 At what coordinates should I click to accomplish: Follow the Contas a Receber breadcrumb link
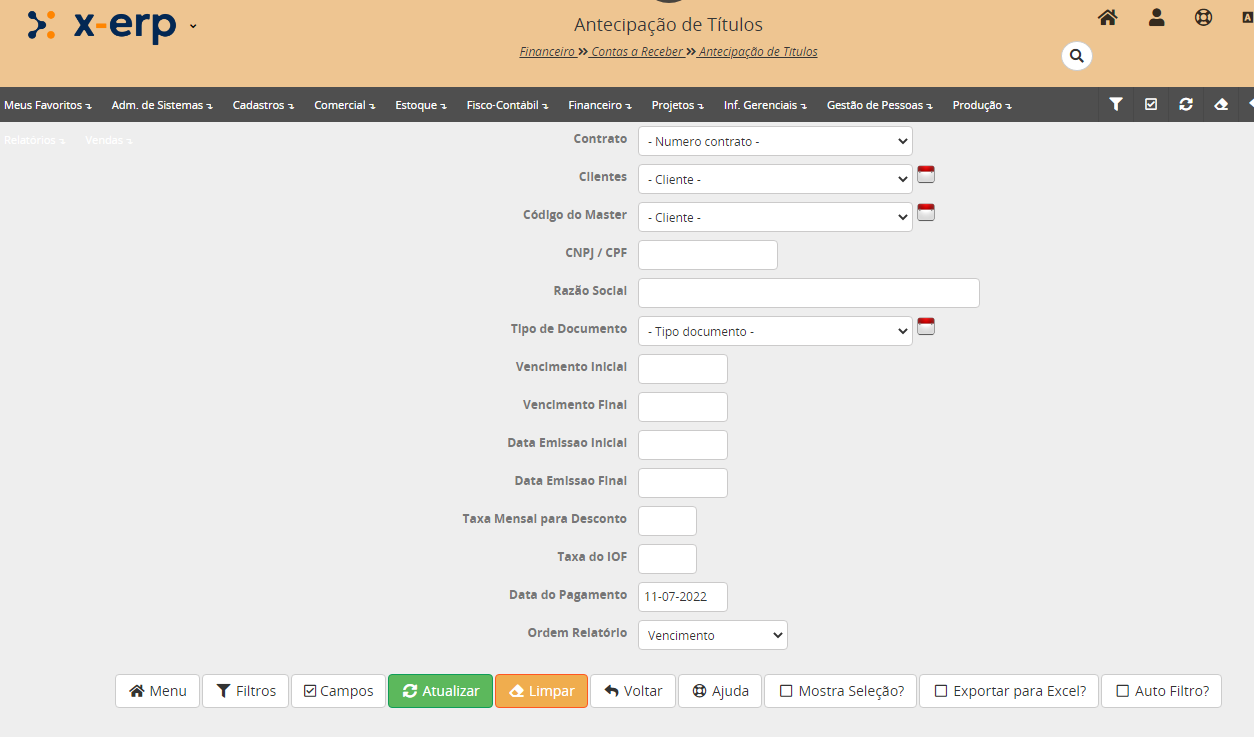tap(637, 52)
